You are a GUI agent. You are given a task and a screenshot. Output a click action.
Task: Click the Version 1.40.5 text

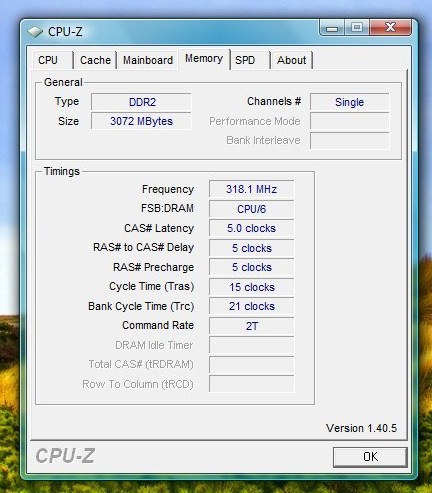pos(362,428)
